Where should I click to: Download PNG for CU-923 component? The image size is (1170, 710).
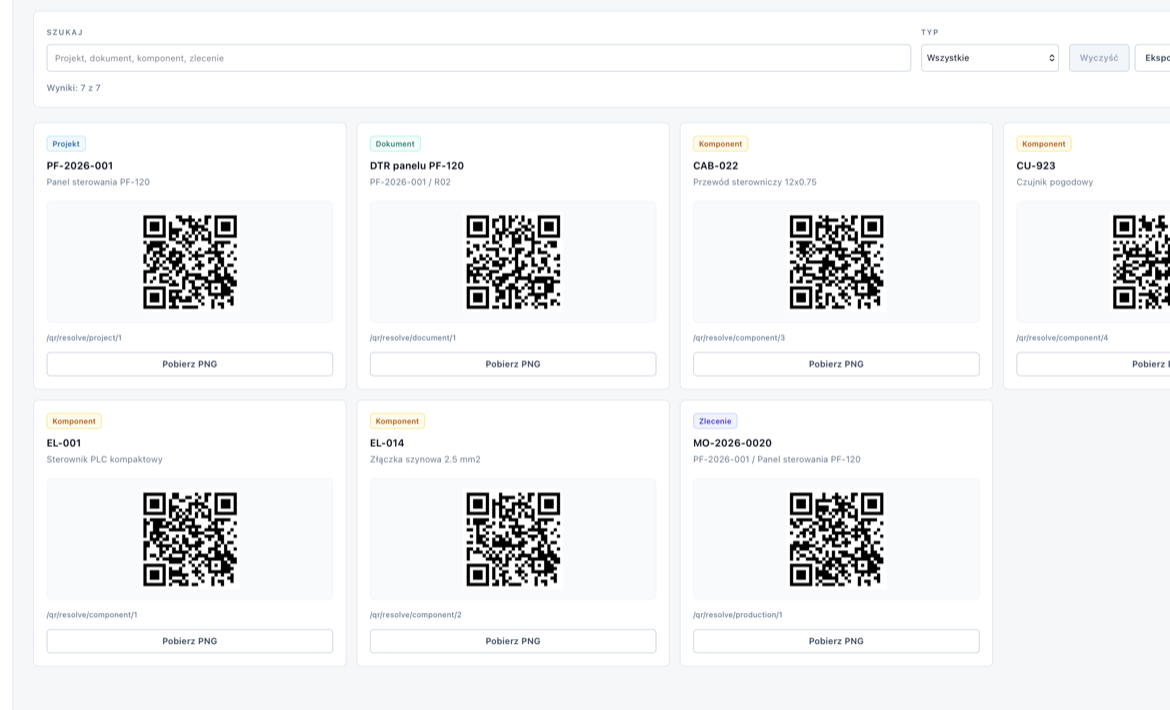tap(1093, 364)
